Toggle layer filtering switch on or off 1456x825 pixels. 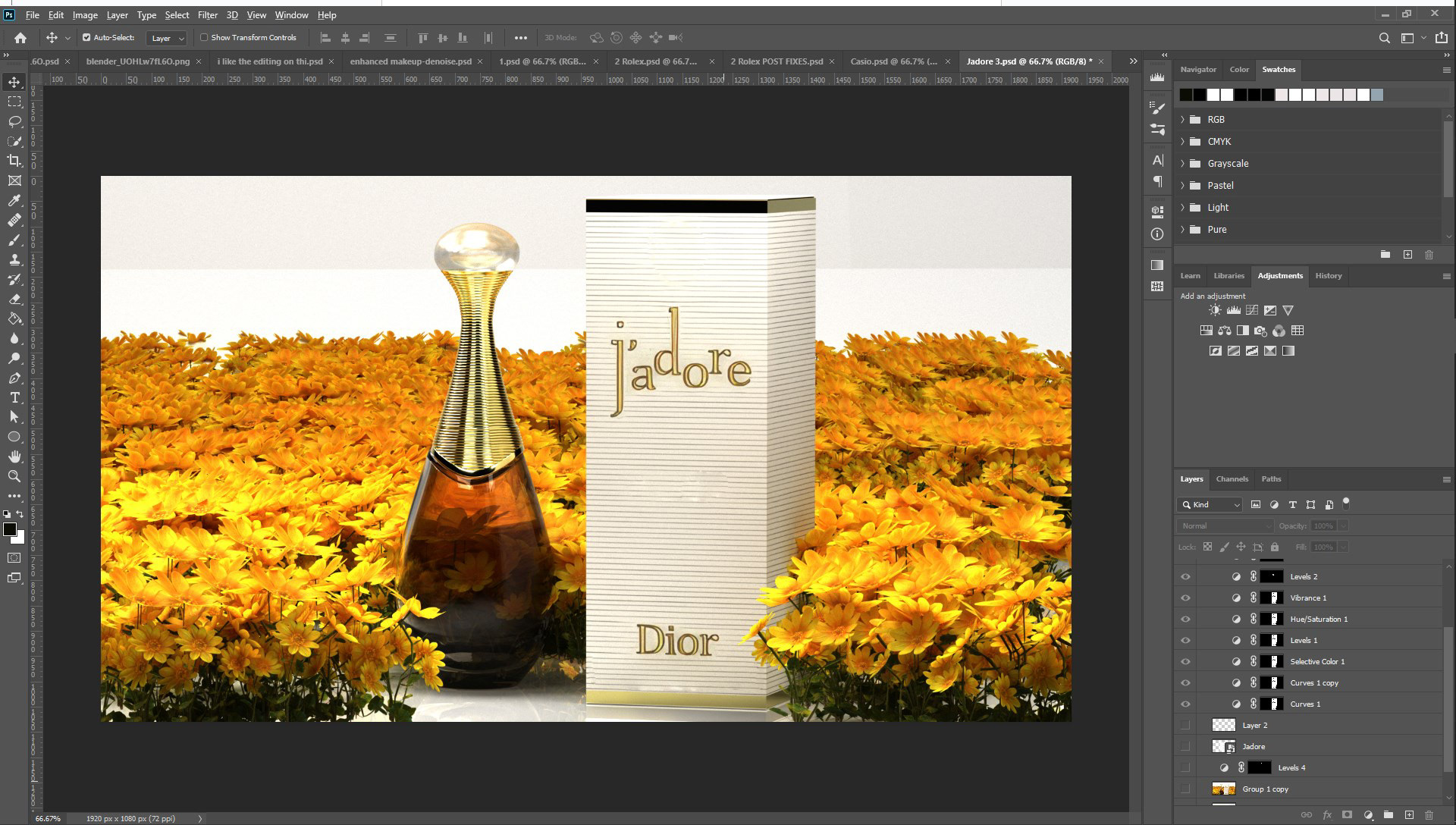tap(1346, 503)
